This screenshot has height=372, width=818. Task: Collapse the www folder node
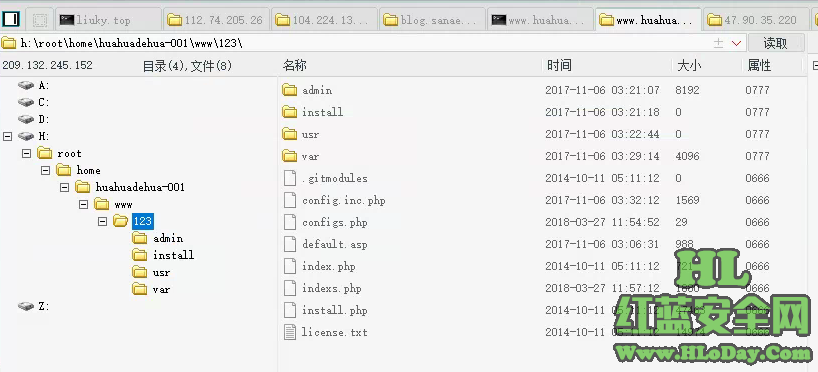[83, 205]
